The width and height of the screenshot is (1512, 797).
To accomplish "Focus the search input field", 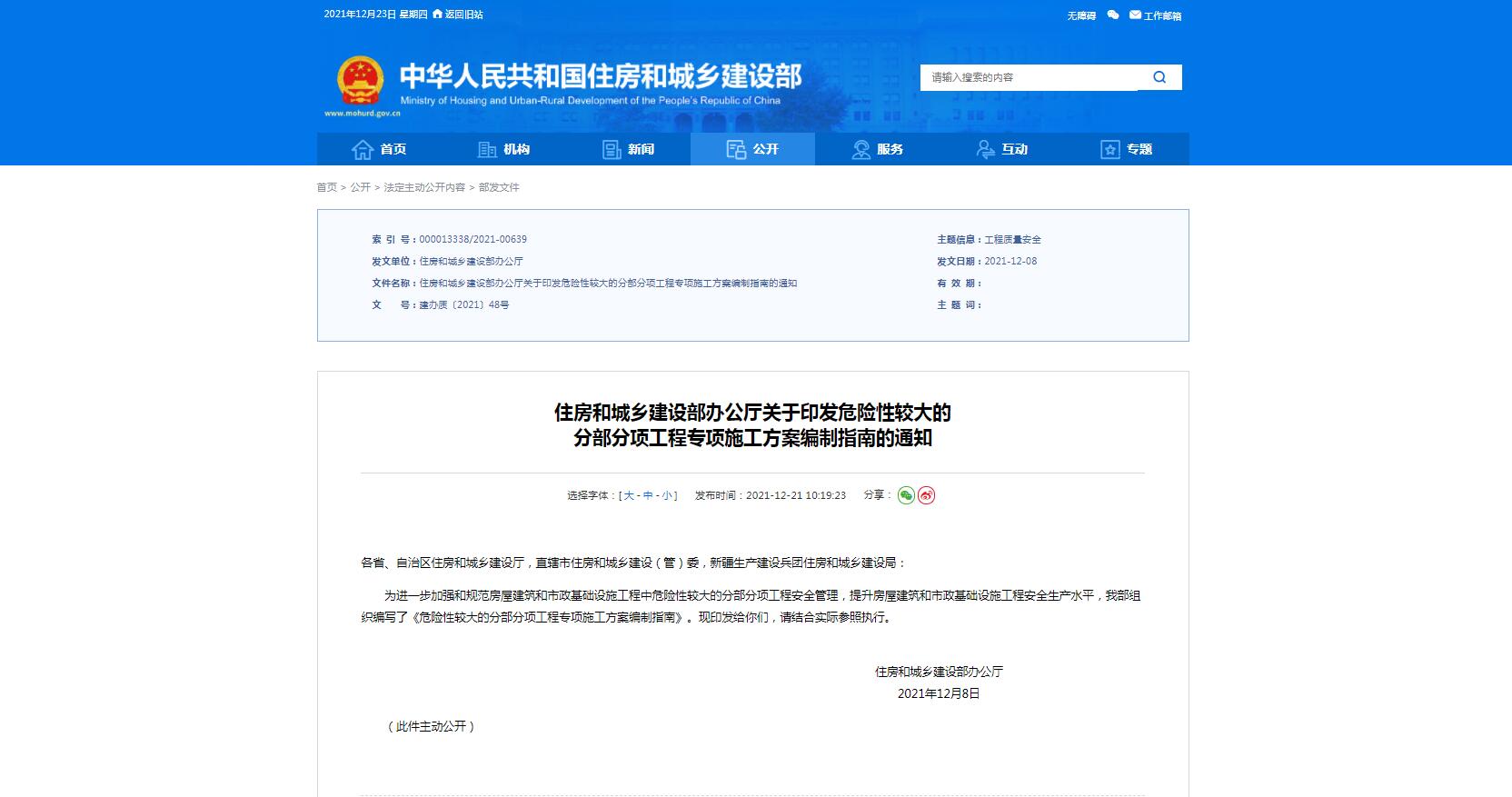I will tap(1029, 77).
